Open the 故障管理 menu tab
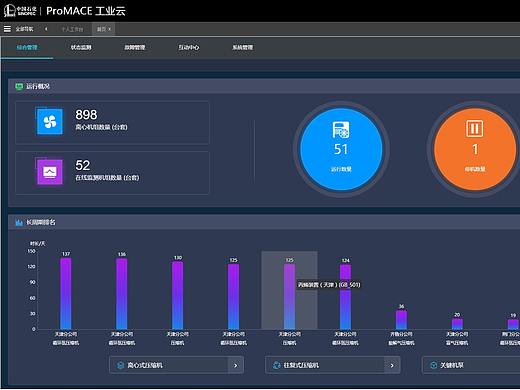 tap(135, 47)
